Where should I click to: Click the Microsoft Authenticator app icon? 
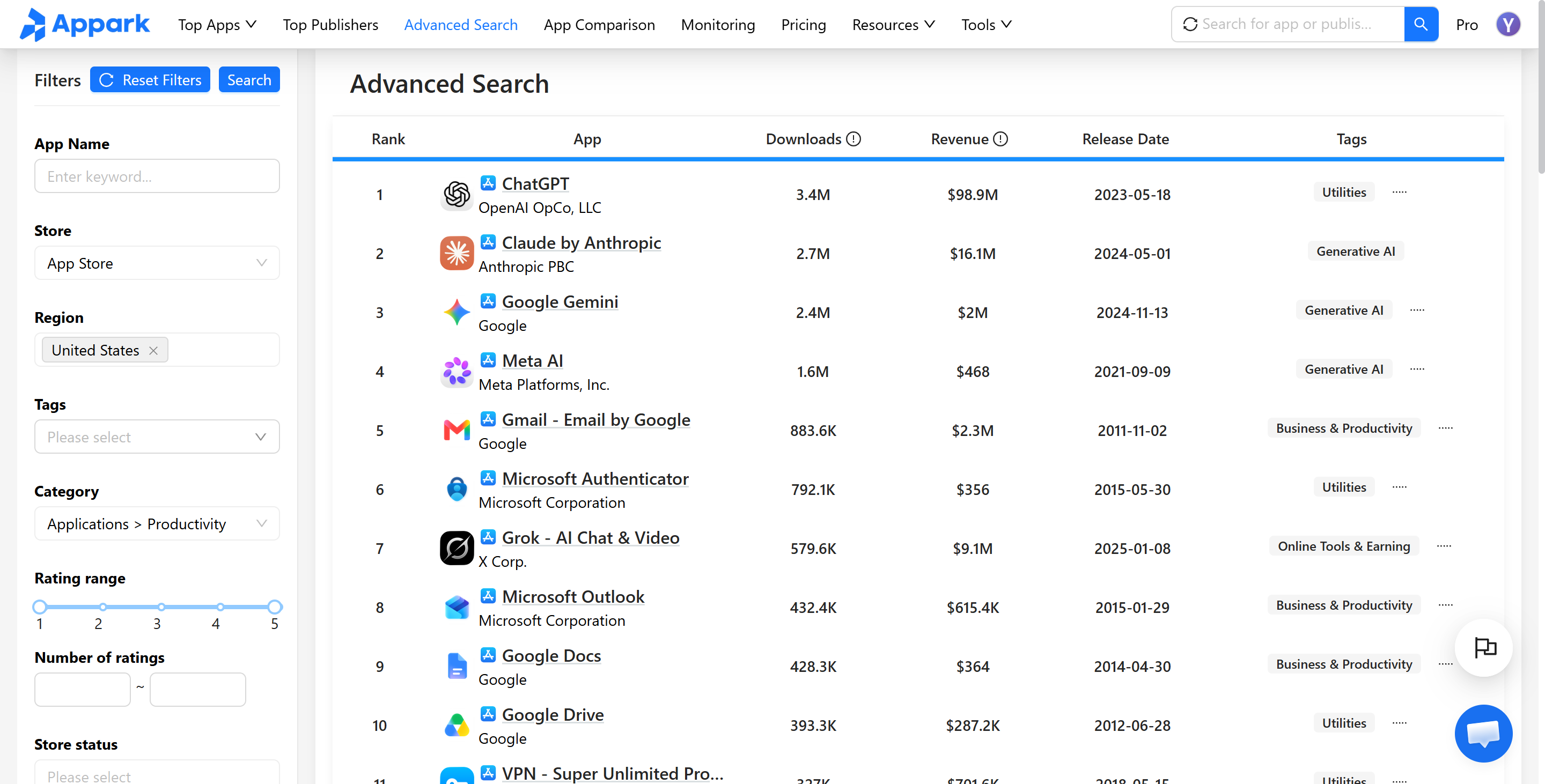[457, 489]
